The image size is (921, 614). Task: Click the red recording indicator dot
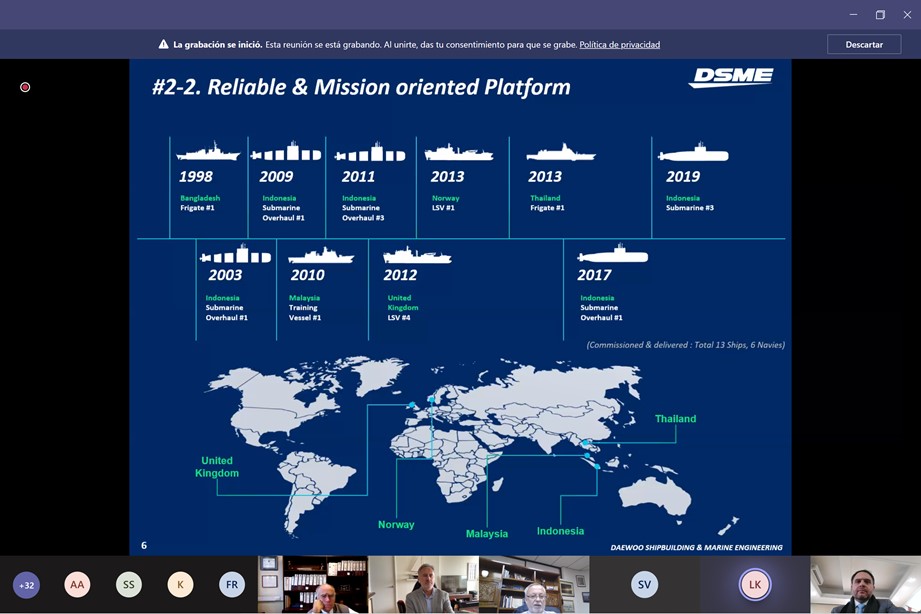25,87
